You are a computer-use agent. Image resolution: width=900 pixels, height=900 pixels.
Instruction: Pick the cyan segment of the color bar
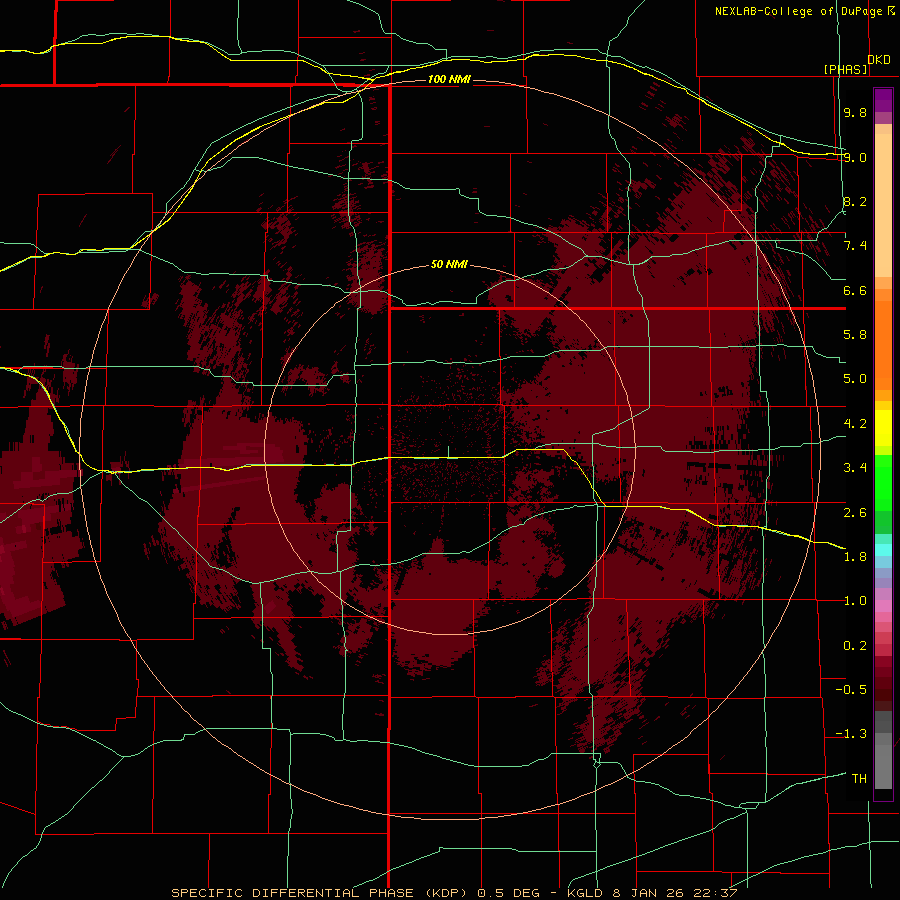click(x=883, y=550)
